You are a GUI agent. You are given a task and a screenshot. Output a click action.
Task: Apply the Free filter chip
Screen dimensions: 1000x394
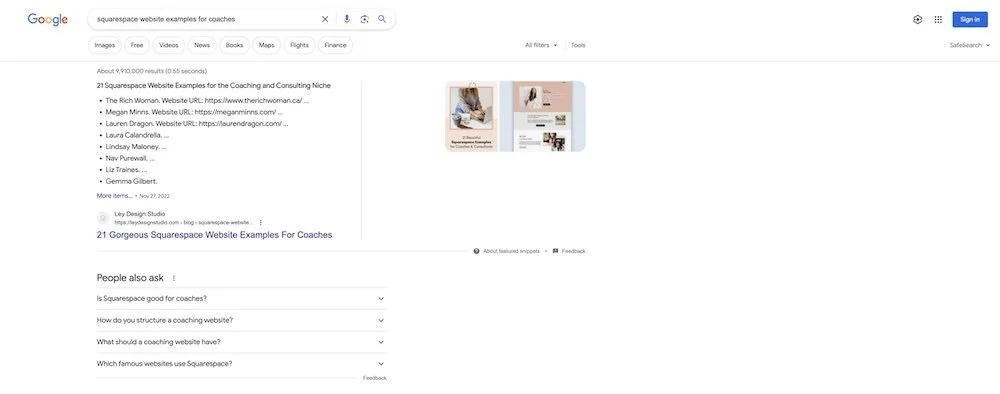(137, 45)
